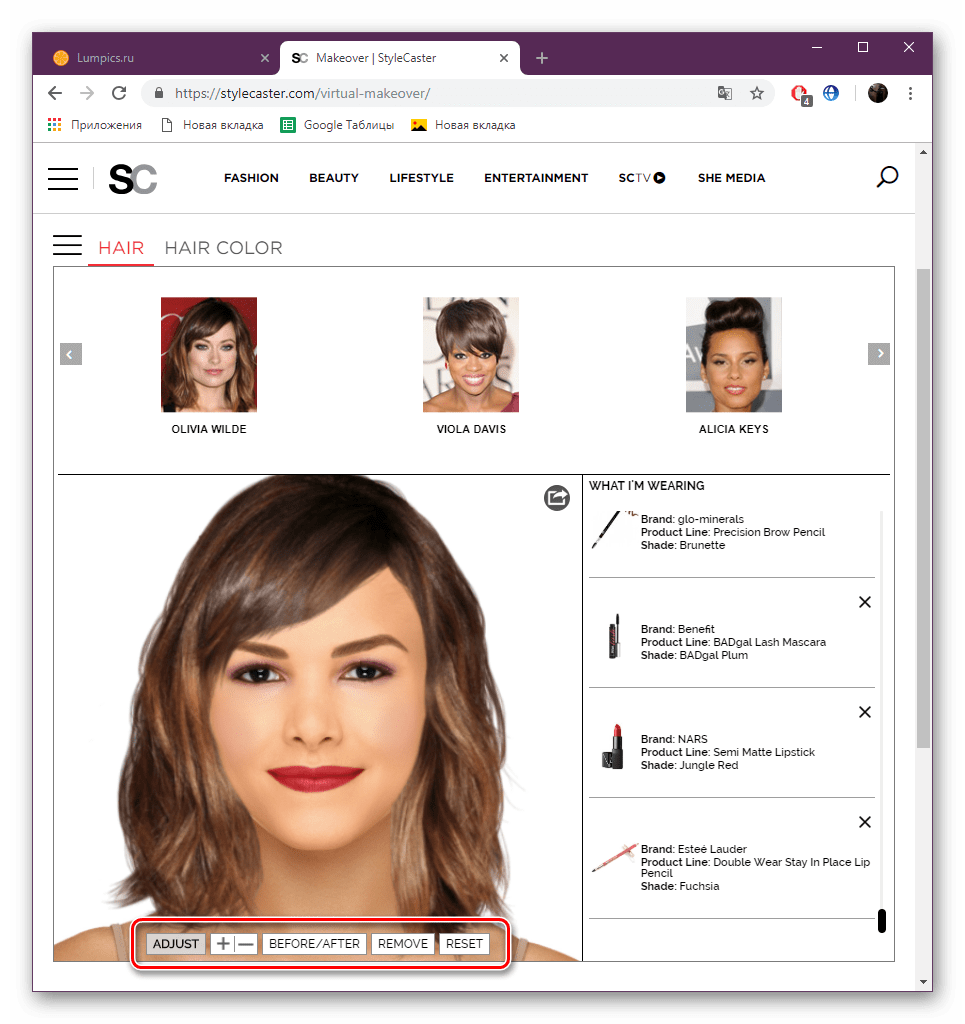Viewport: 965px width, 1024px height.
Task: Bookmark this page with the star icon
Action: click(x=757, y=93)
